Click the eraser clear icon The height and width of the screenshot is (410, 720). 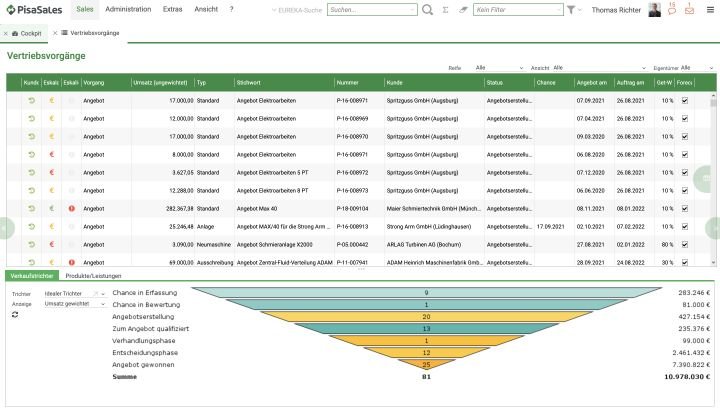[463, 10]
